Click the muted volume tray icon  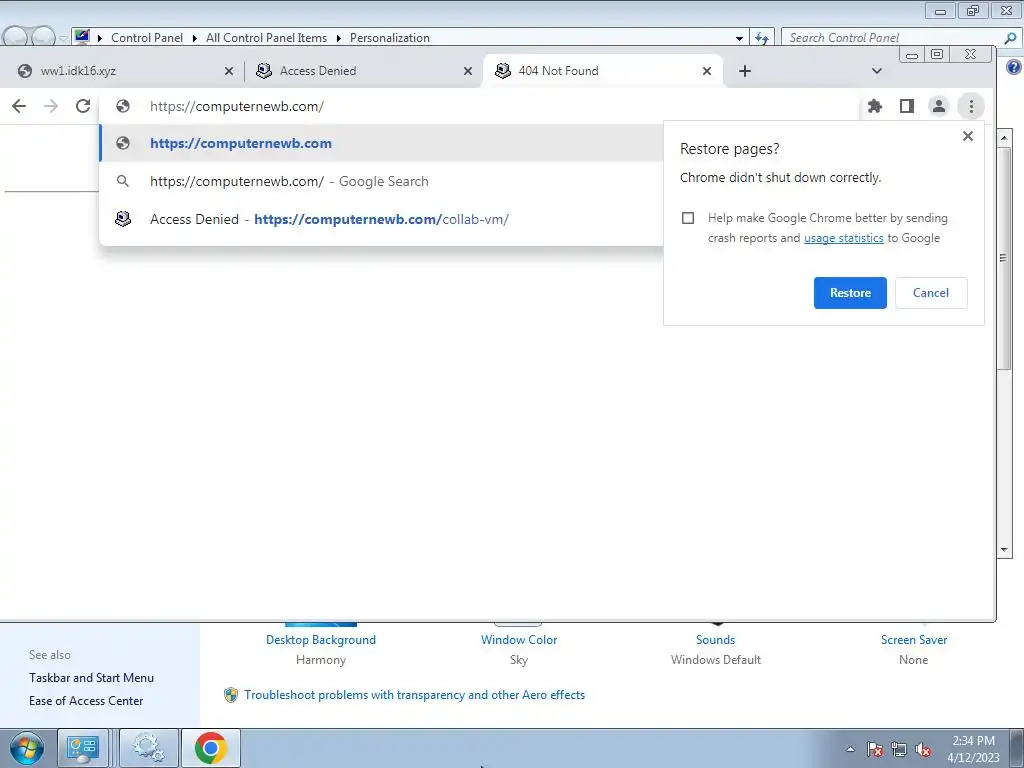pos(923,749)
